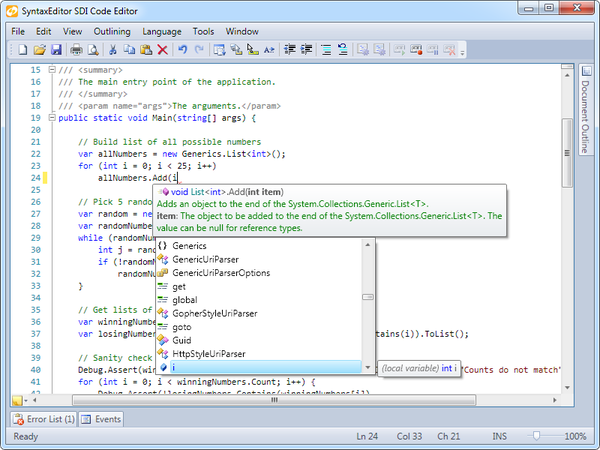
Task: Select GopherStyleUriParser in the completion list
Action: tap(214, 313)
